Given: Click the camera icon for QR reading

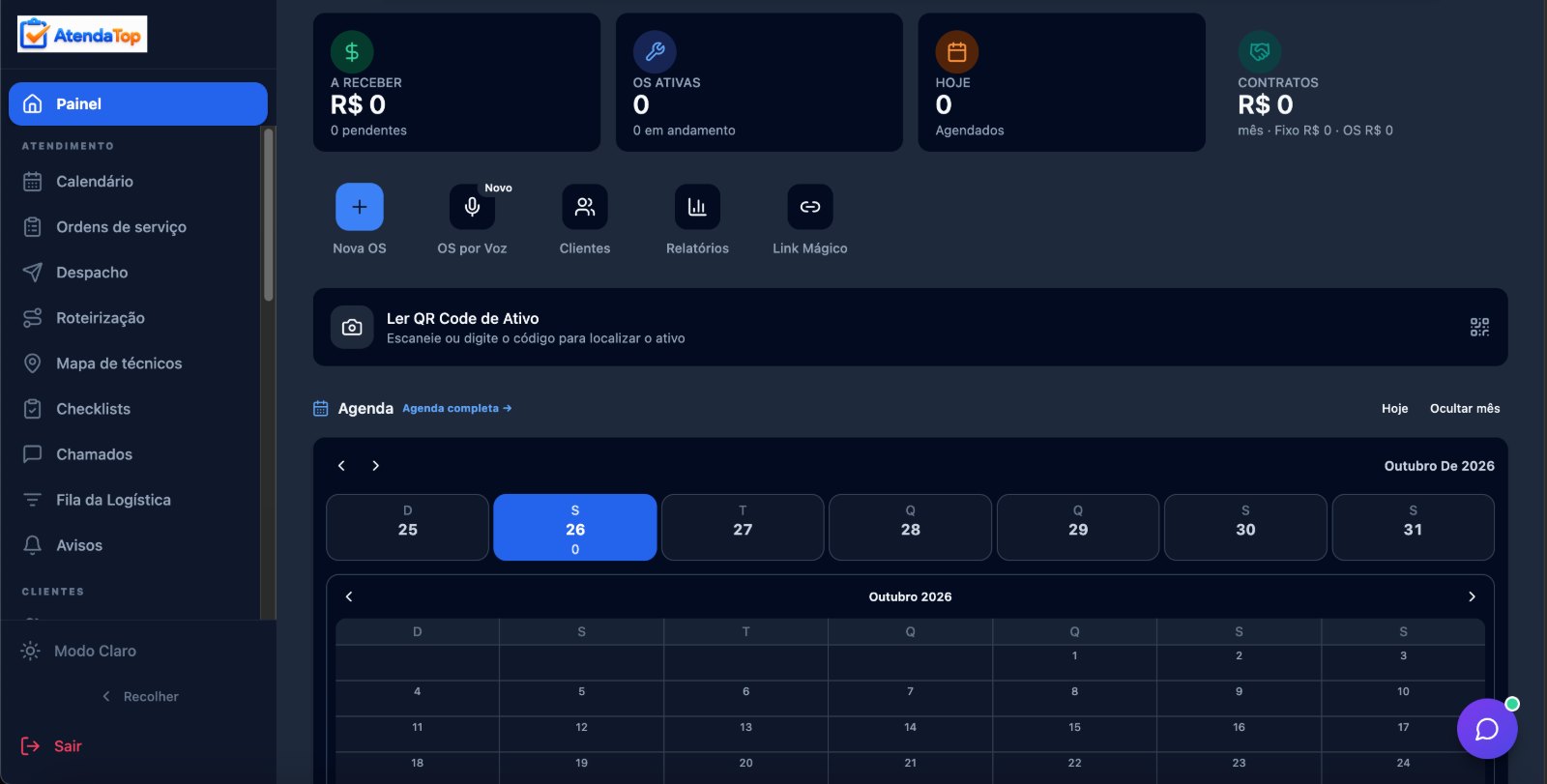Looking at the screenshot, I should (x=352, y=327).
